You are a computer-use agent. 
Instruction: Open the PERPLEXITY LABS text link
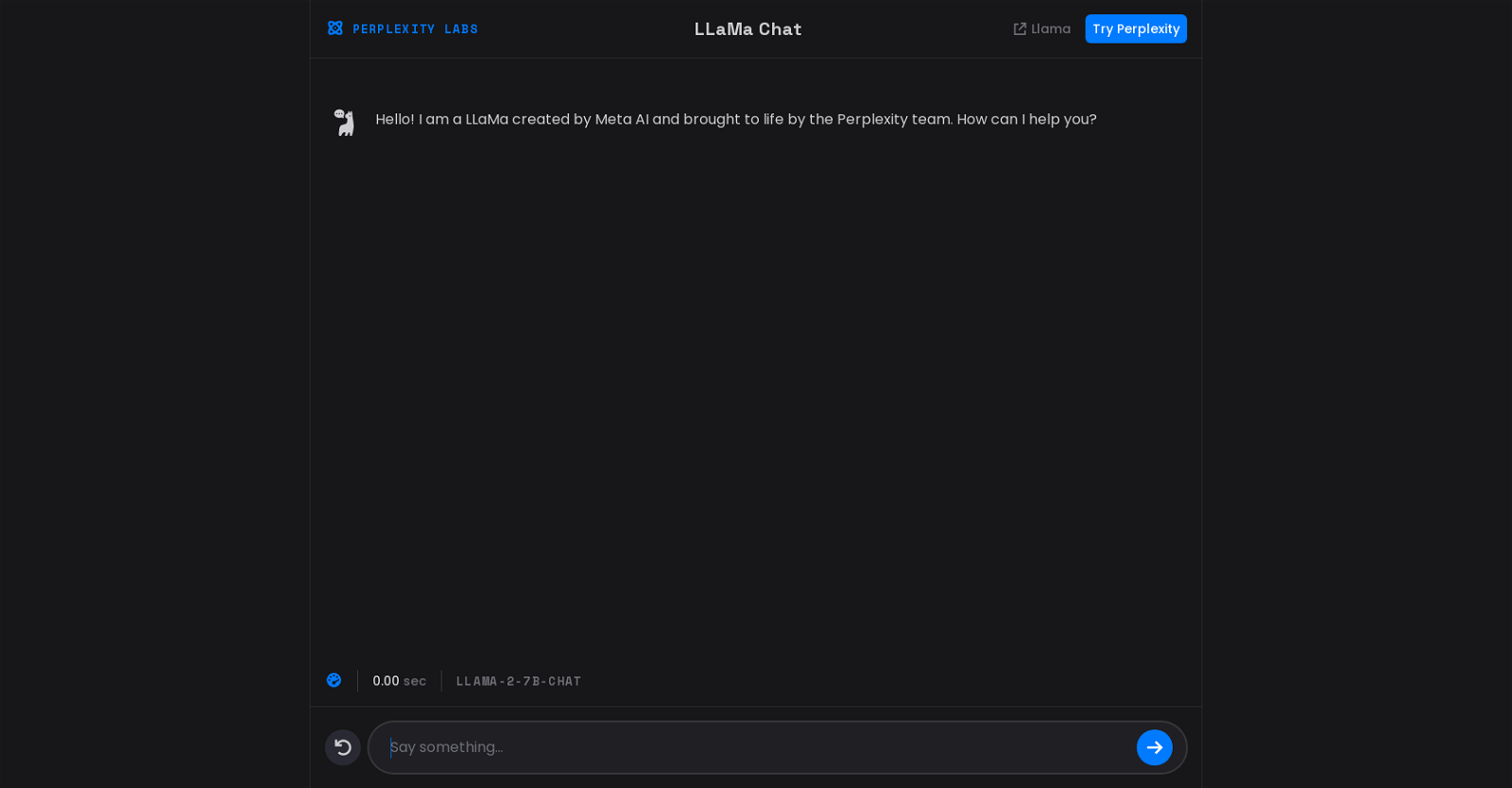coord(415,29)
